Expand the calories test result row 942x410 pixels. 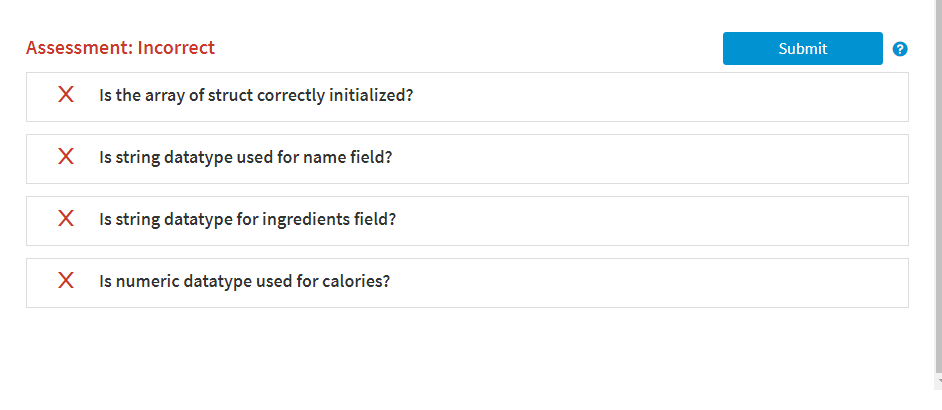(467, 283)
